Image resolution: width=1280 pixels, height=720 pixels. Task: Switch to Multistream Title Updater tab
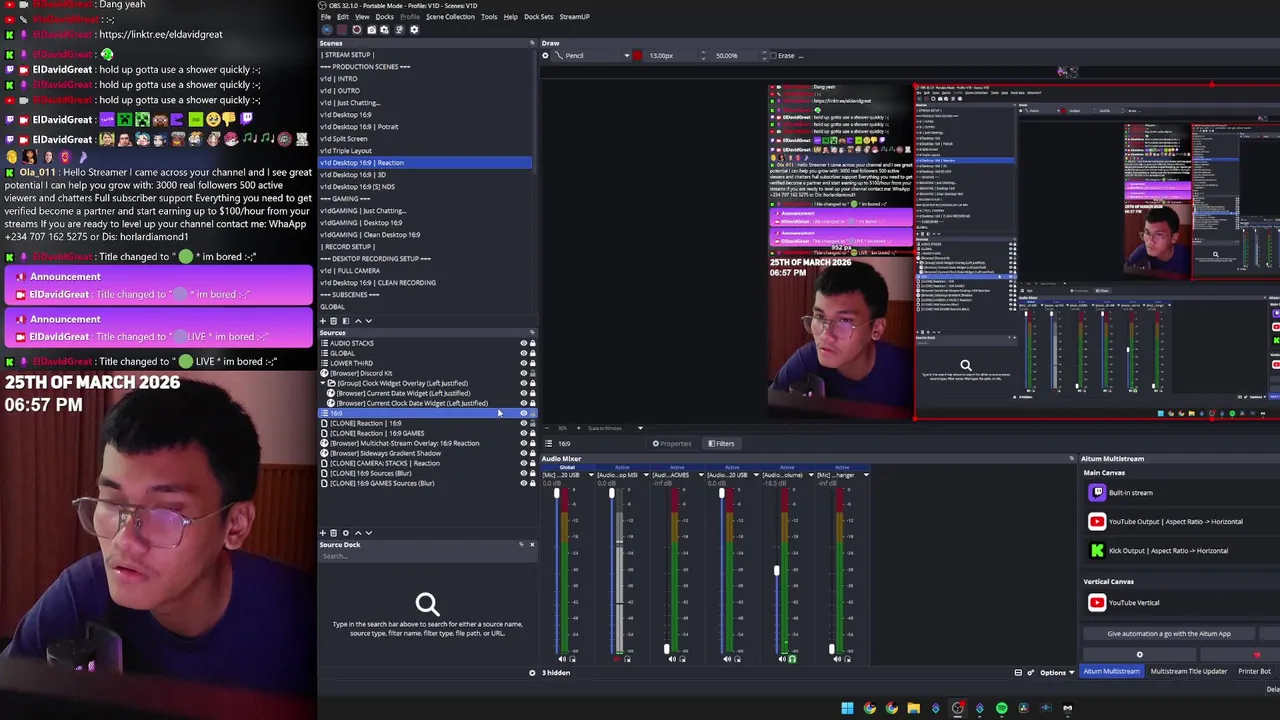pyautogui.click(x=1189, y=671)
